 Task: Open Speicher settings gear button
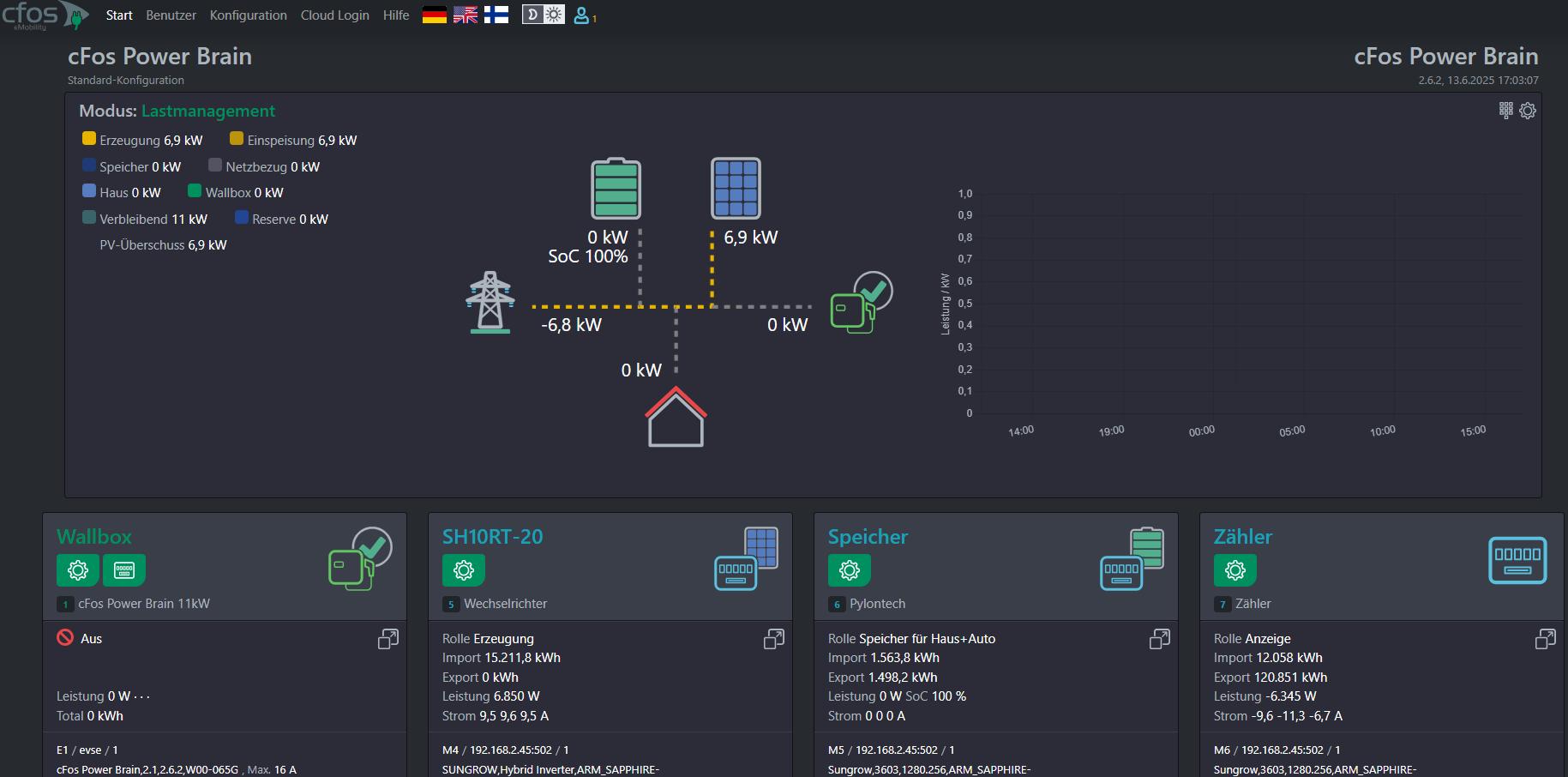850,569
